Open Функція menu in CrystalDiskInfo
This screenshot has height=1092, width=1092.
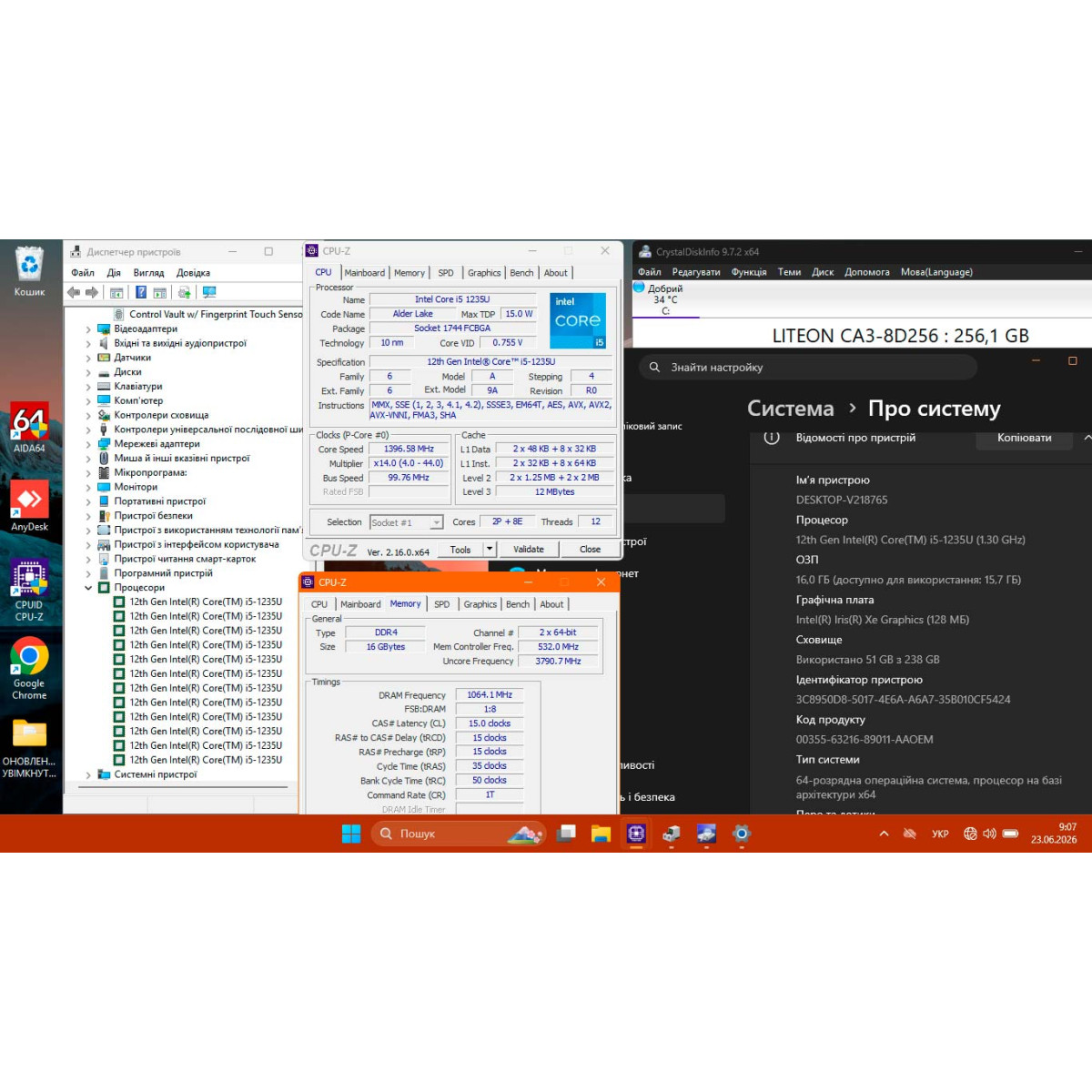point(749,272)
